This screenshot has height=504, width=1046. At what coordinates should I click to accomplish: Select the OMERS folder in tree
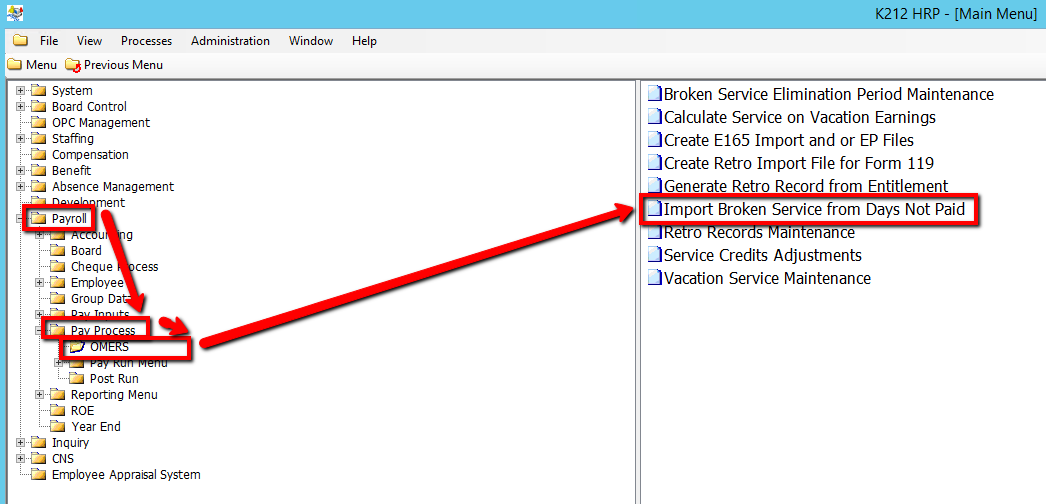pyautogui.click(x=109, y=347)
